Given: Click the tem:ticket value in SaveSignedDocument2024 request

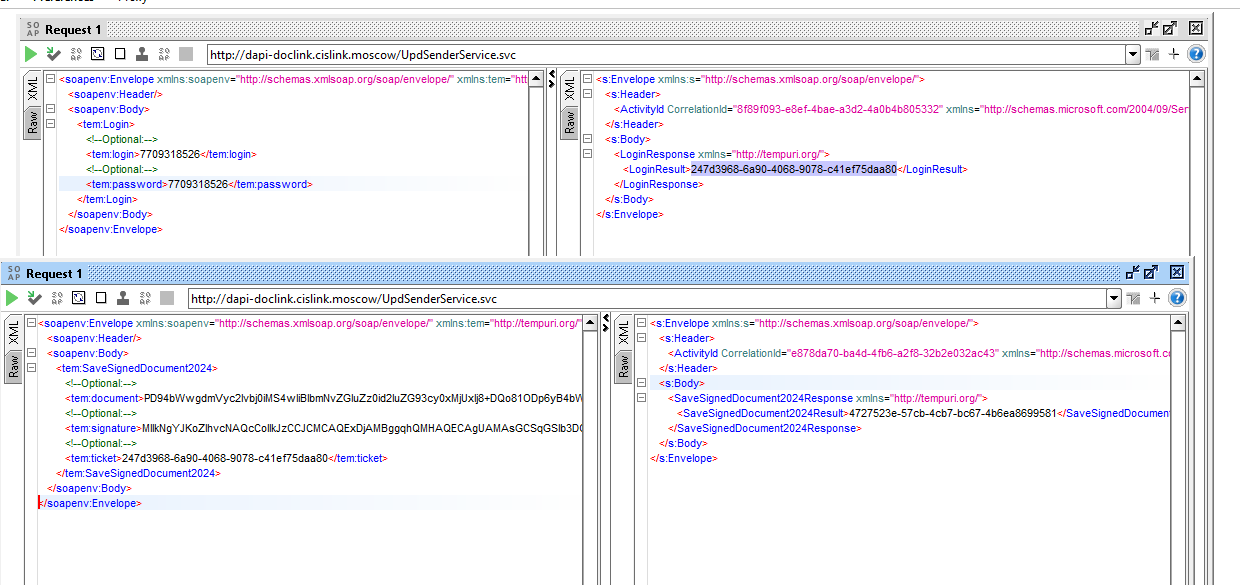Looking at the screenshot, I should pyautogui.click(x=225, y=458).
